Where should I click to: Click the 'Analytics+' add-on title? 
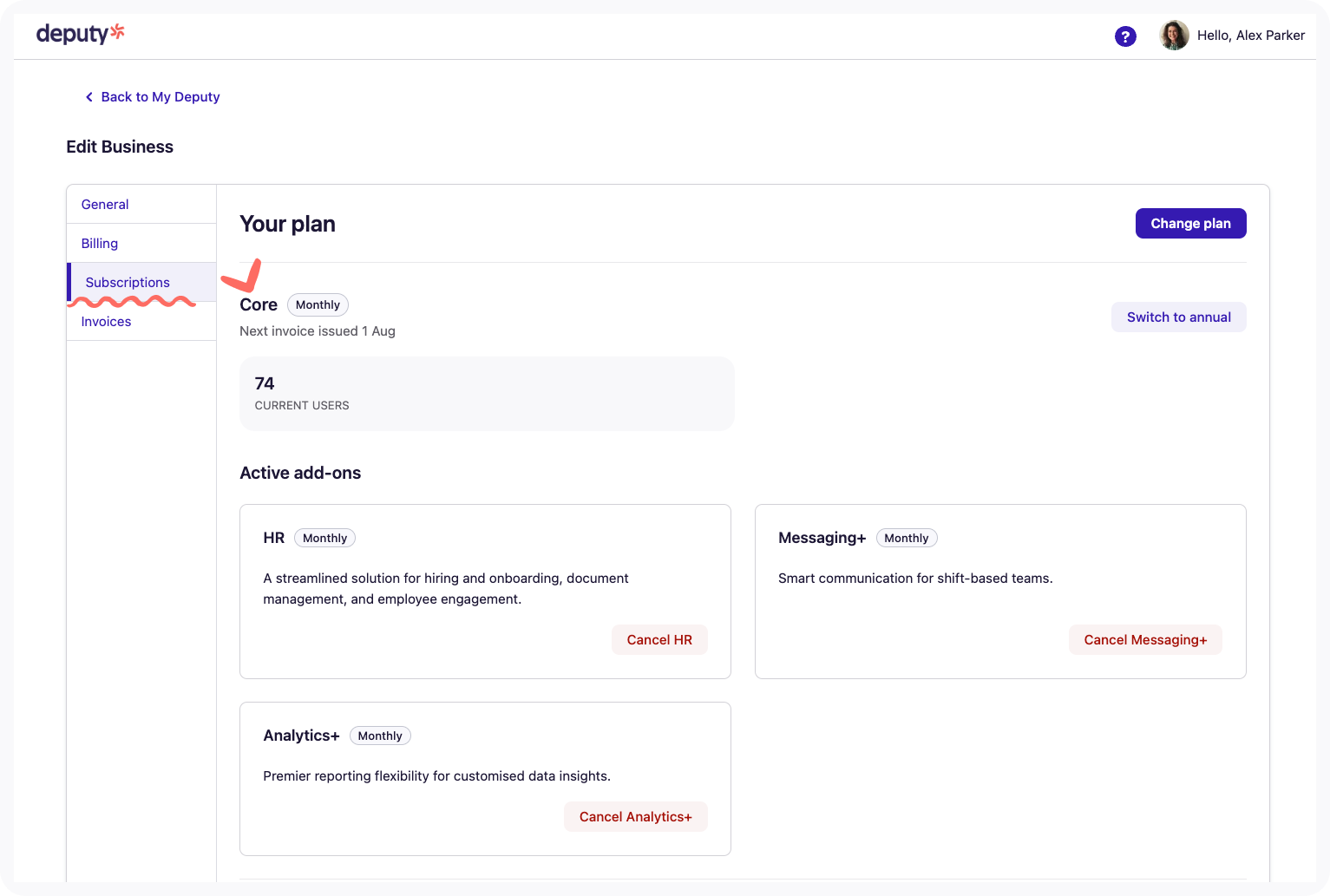pyautogui.click(x=301, y=736)
